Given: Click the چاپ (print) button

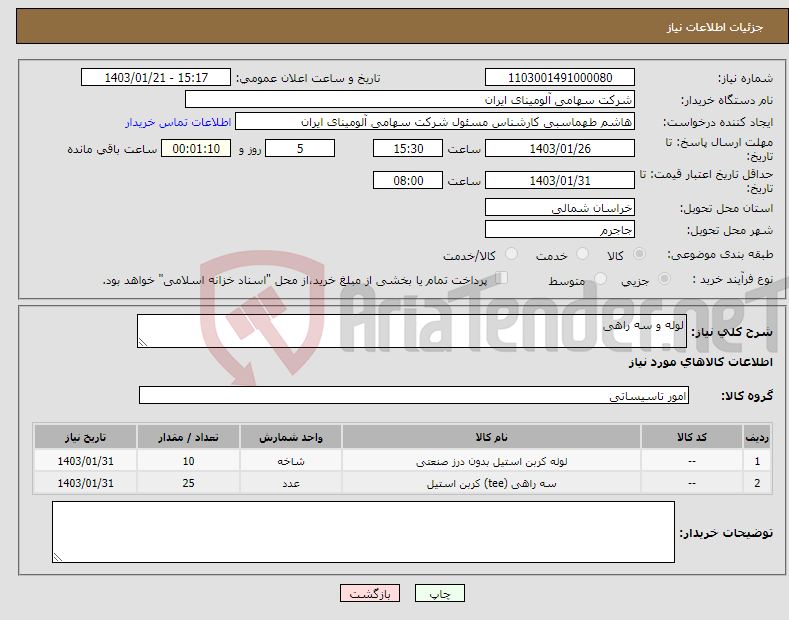Looking at the screenshot, I should pos(439,593).
